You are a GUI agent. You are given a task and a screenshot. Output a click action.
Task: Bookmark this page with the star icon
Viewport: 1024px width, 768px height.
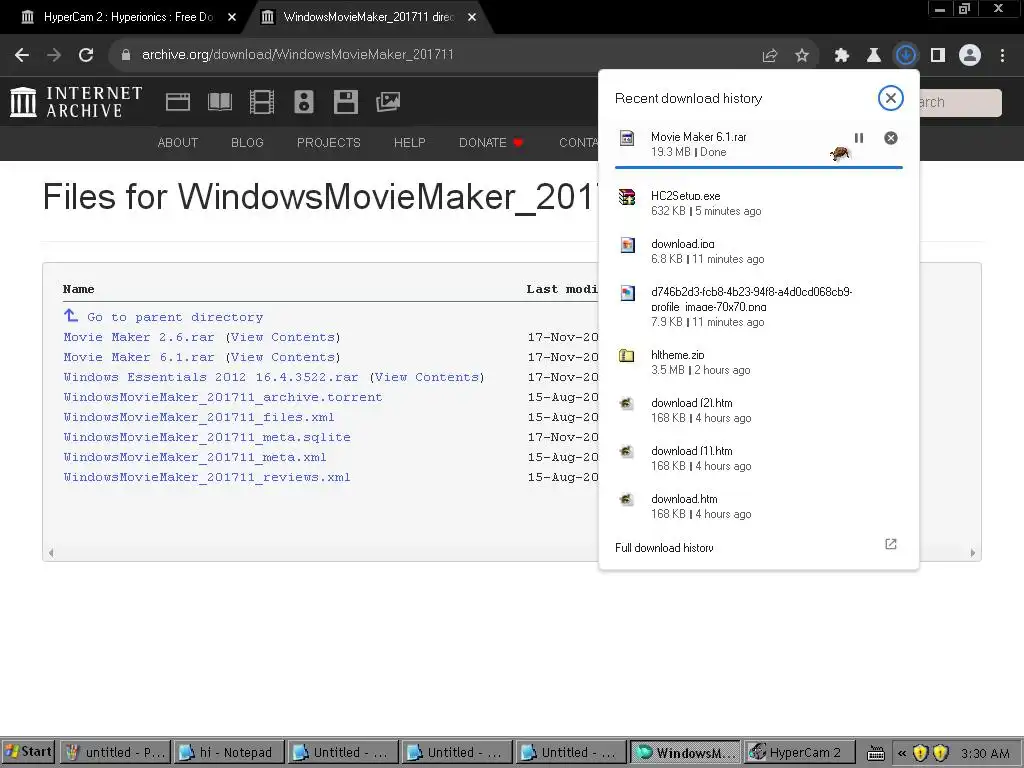pyautogui.click(x=802, y=56)
